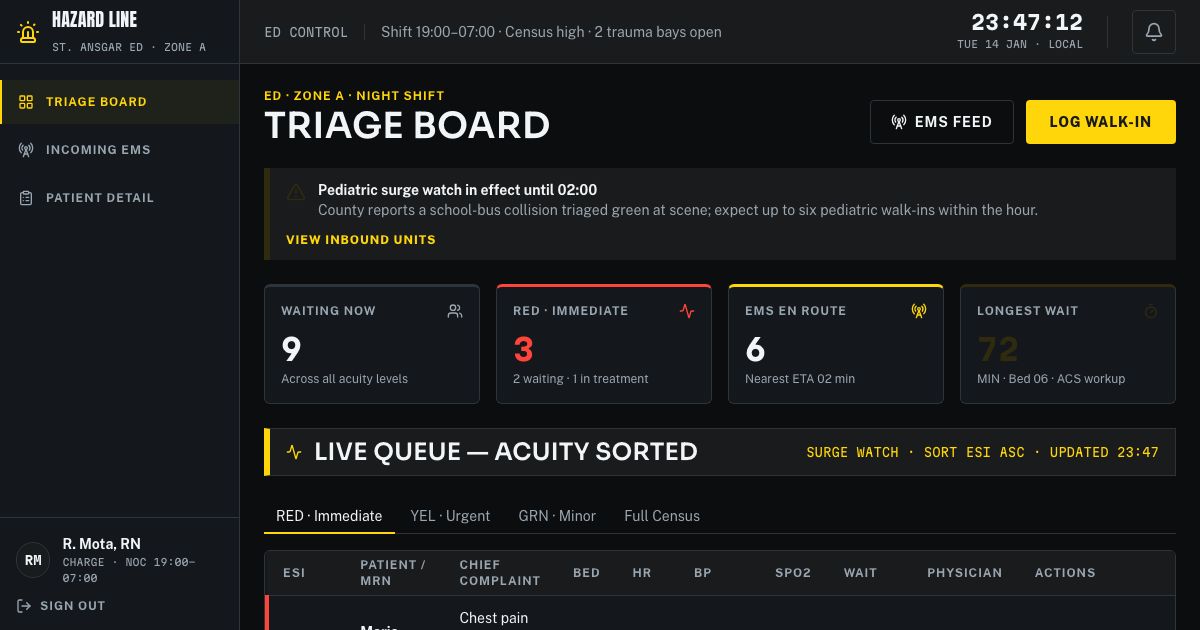The image size is (1200, 630).
Task: Open the EMS Feed button
Action: tap(942, 122)
